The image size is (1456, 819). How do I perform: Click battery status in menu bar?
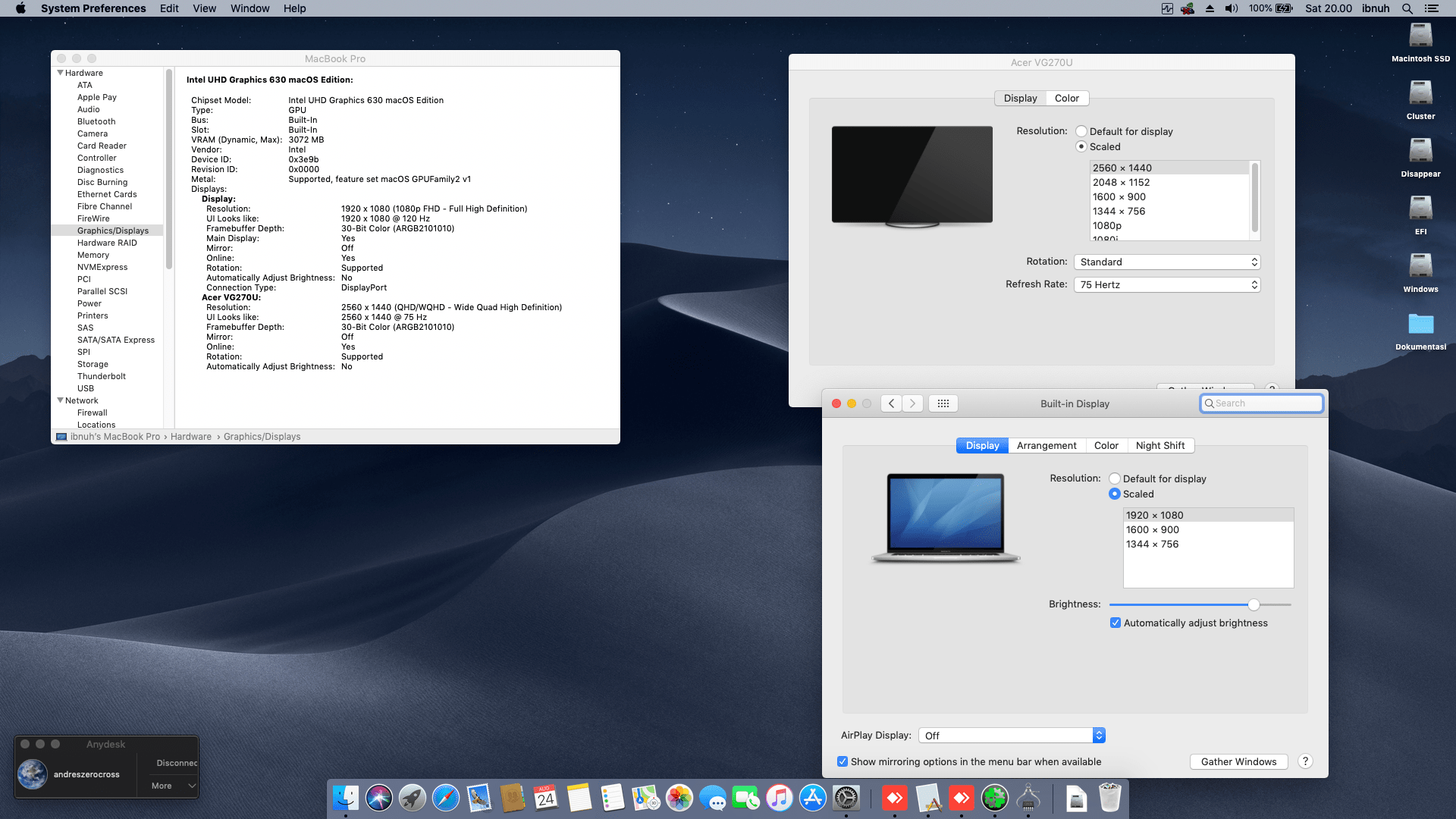(1271, 8)
